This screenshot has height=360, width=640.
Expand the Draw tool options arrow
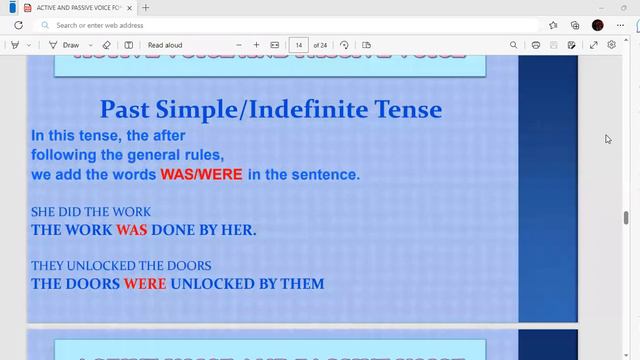click(x=91, y=45)
